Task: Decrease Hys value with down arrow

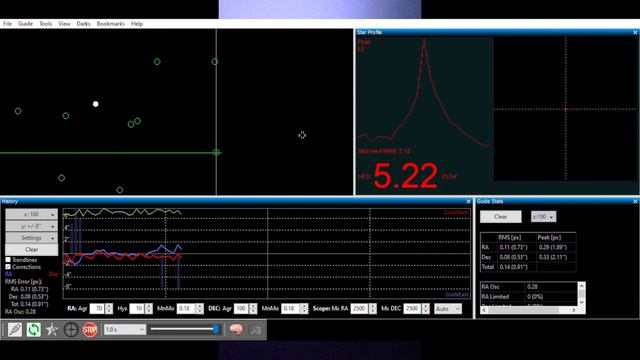Action: point(149,312)
